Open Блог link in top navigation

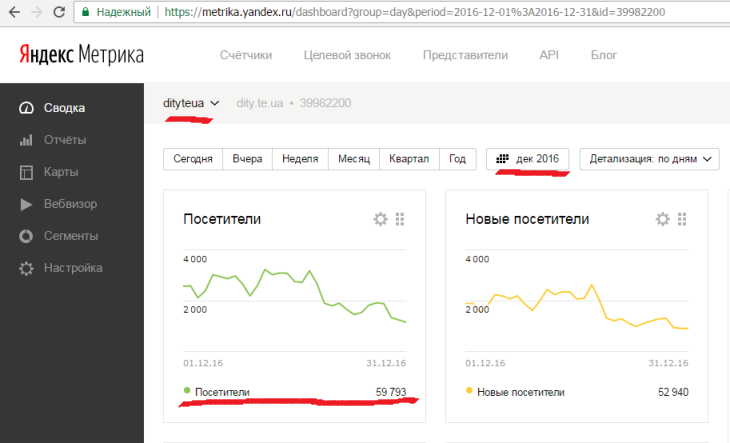pos(603,55)
